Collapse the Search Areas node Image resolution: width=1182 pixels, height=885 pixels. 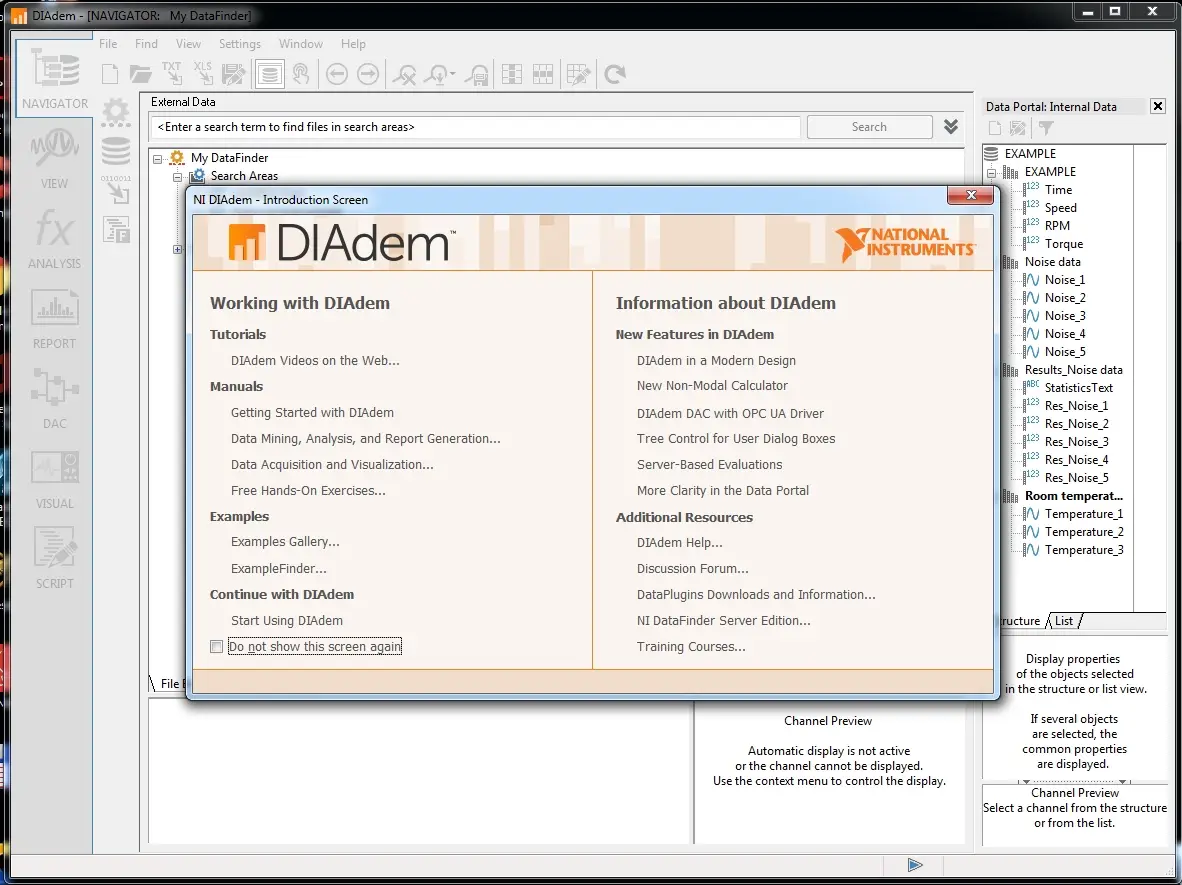coord(177,176)
